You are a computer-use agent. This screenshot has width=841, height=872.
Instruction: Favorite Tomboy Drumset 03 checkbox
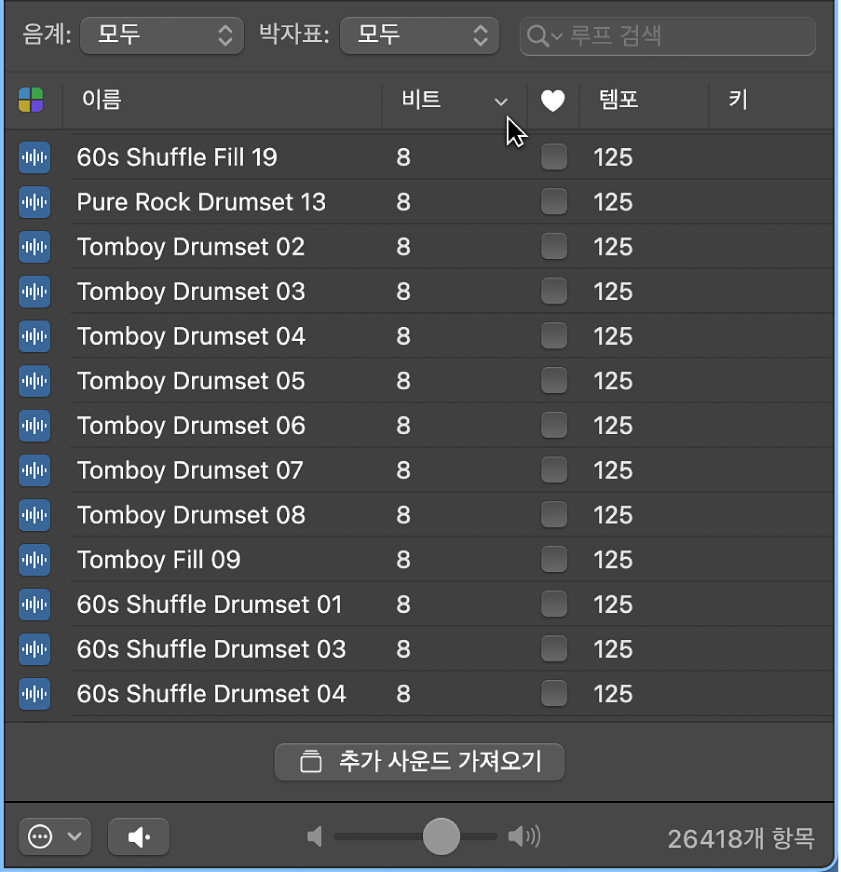[554, 291]
